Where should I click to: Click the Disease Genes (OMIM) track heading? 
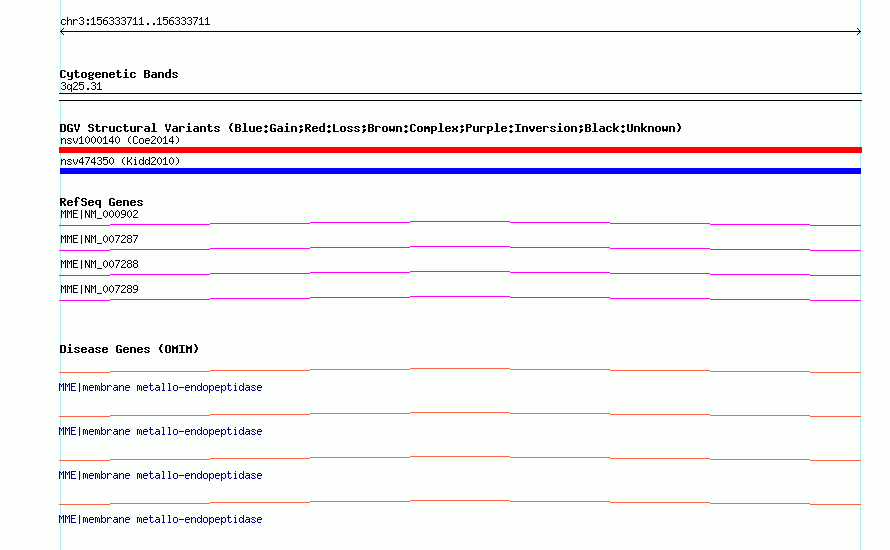(129, 349)
